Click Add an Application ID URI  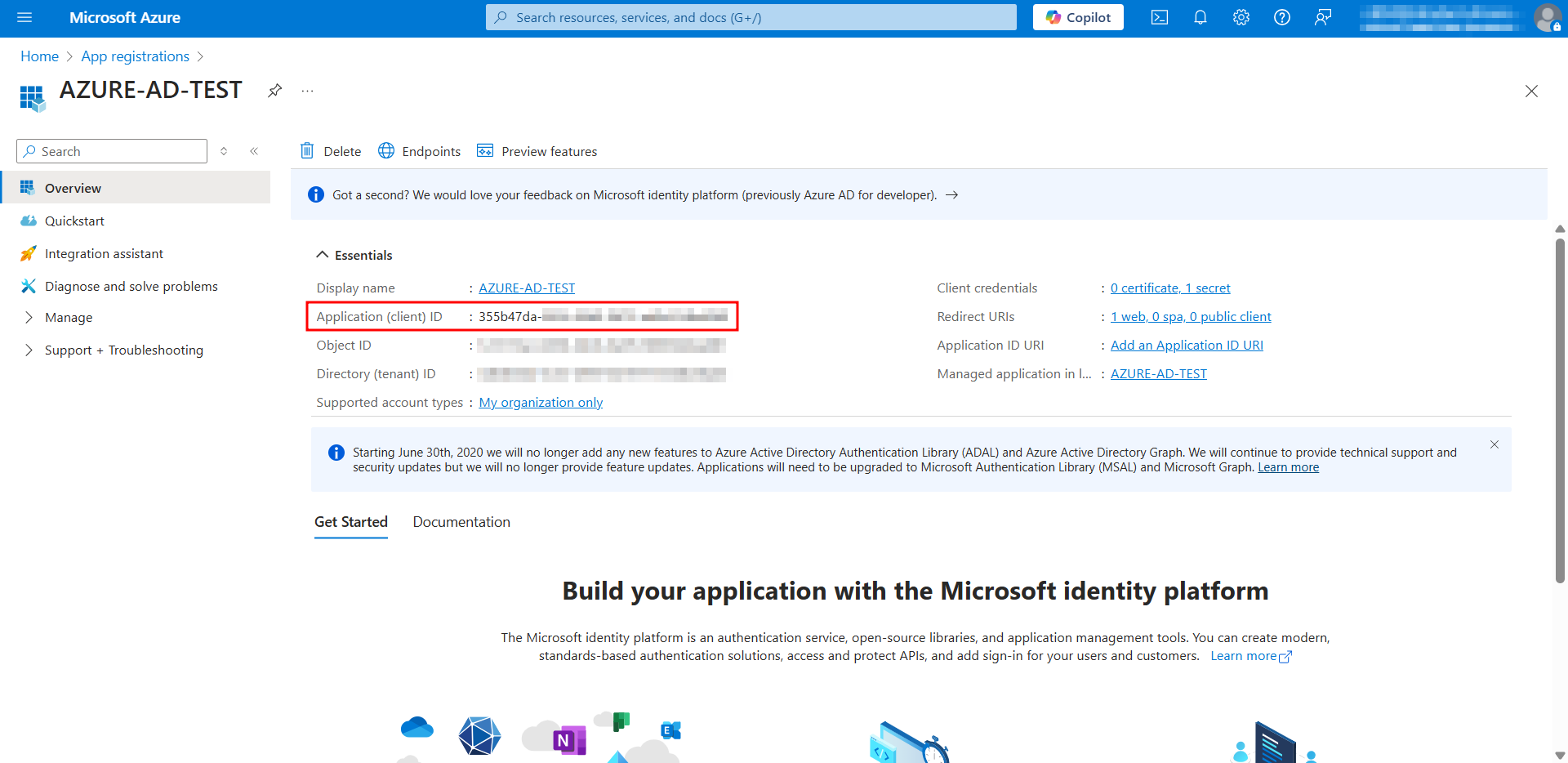pos(1187,345)
